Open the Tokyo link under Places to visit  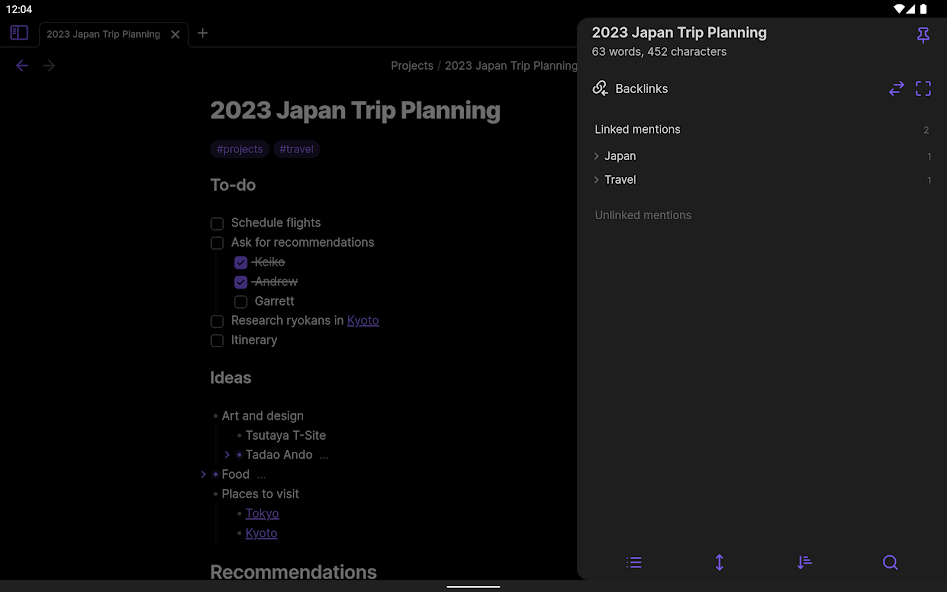point(262,514)
